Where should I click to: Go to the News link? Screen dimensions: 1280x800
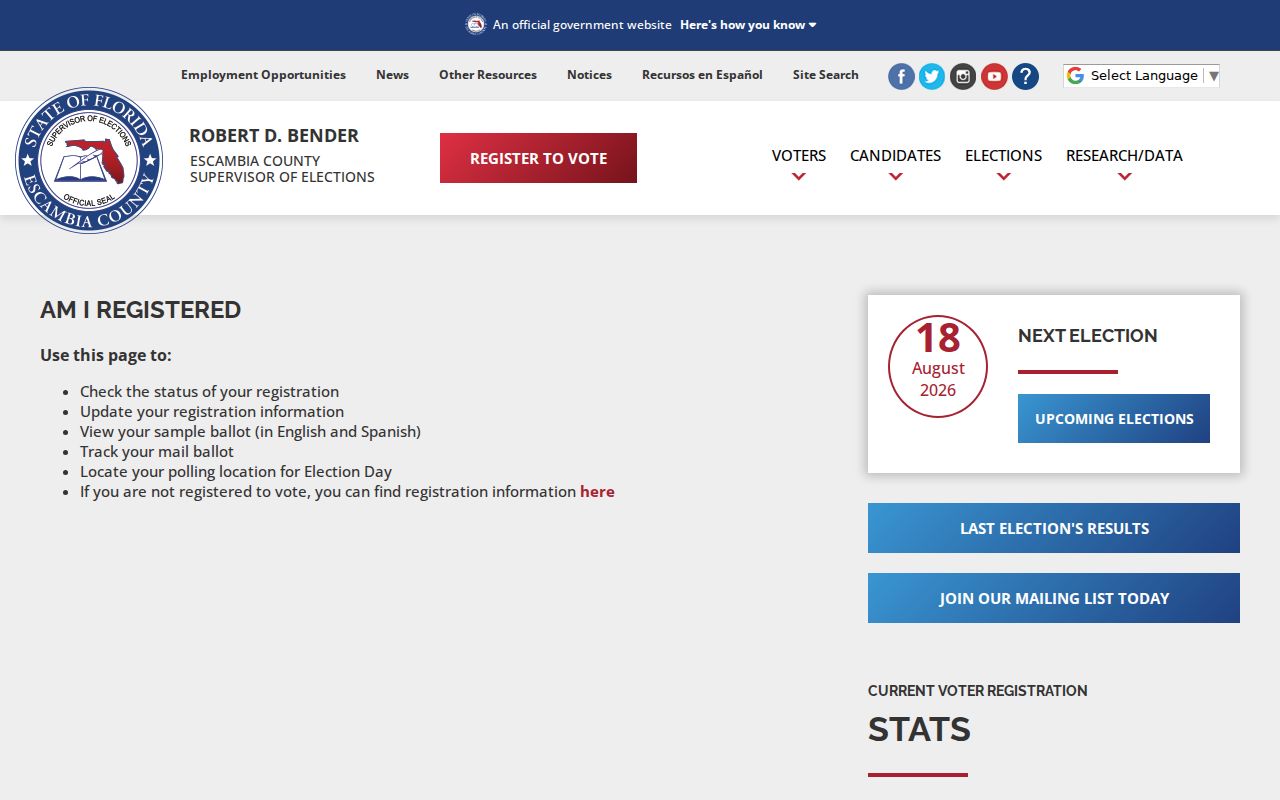(392, 75)
